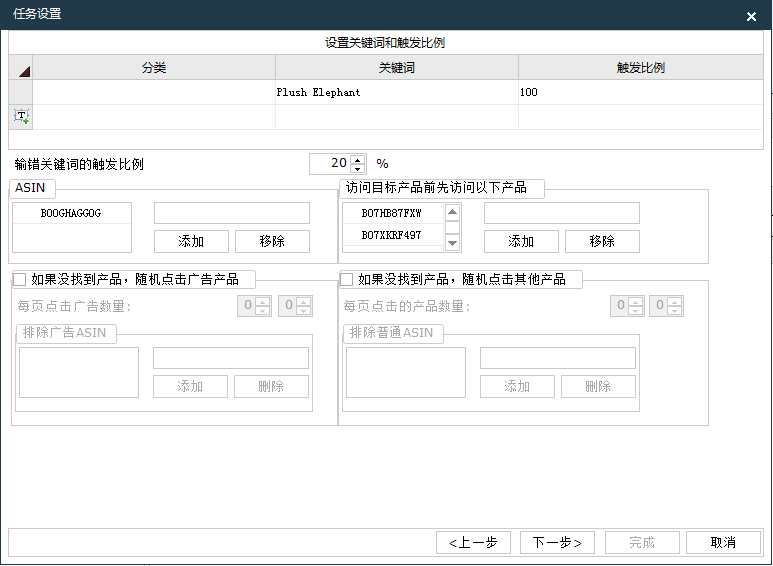This screenshot has height=566, width=773.
Task: Select B07XKRF497 in pre-visit list
Action: (x=393, y=235)
